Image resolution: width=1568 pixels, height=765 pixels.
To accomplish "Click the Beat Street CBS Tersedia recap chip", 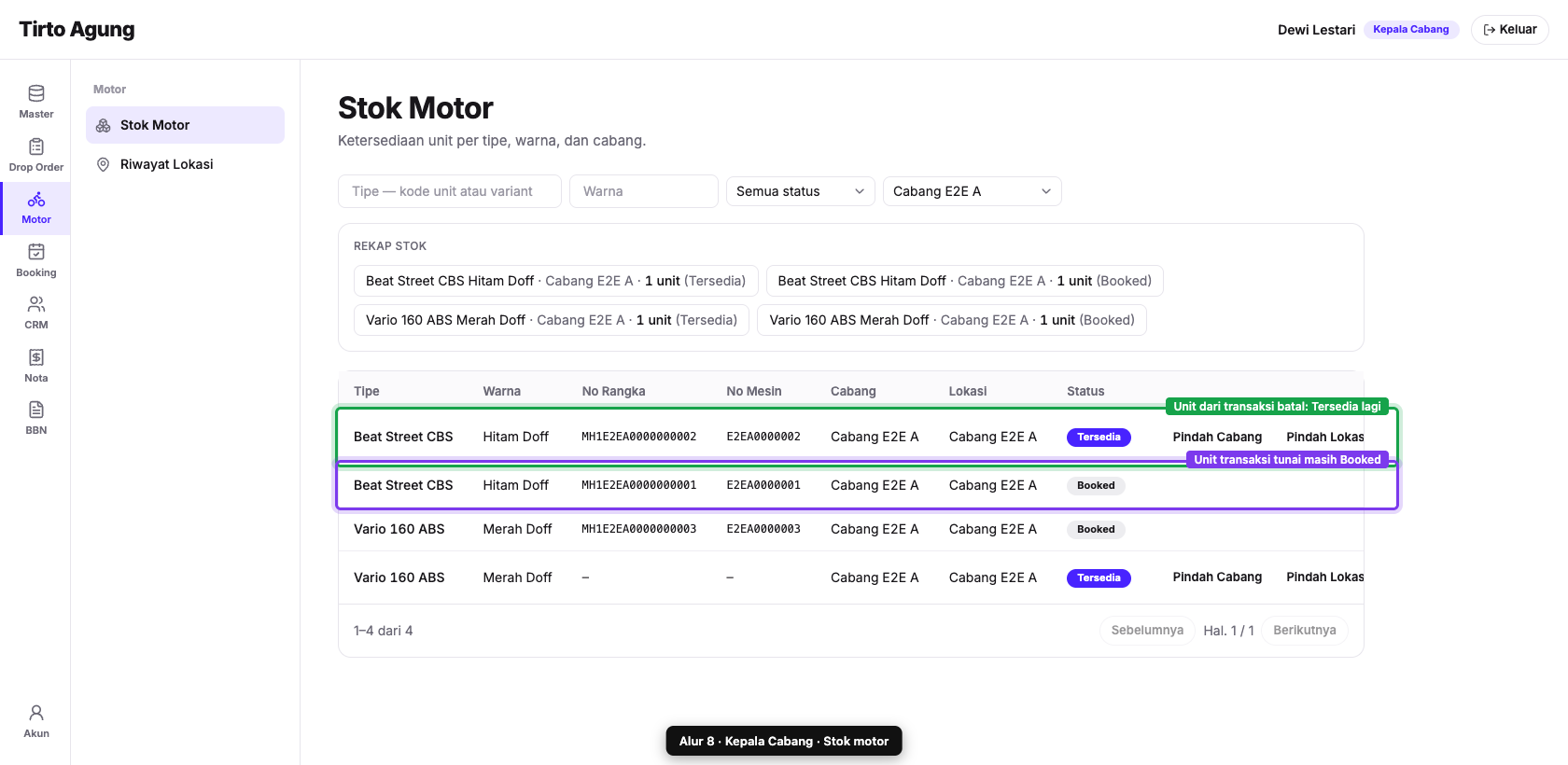I will point(556,281).
